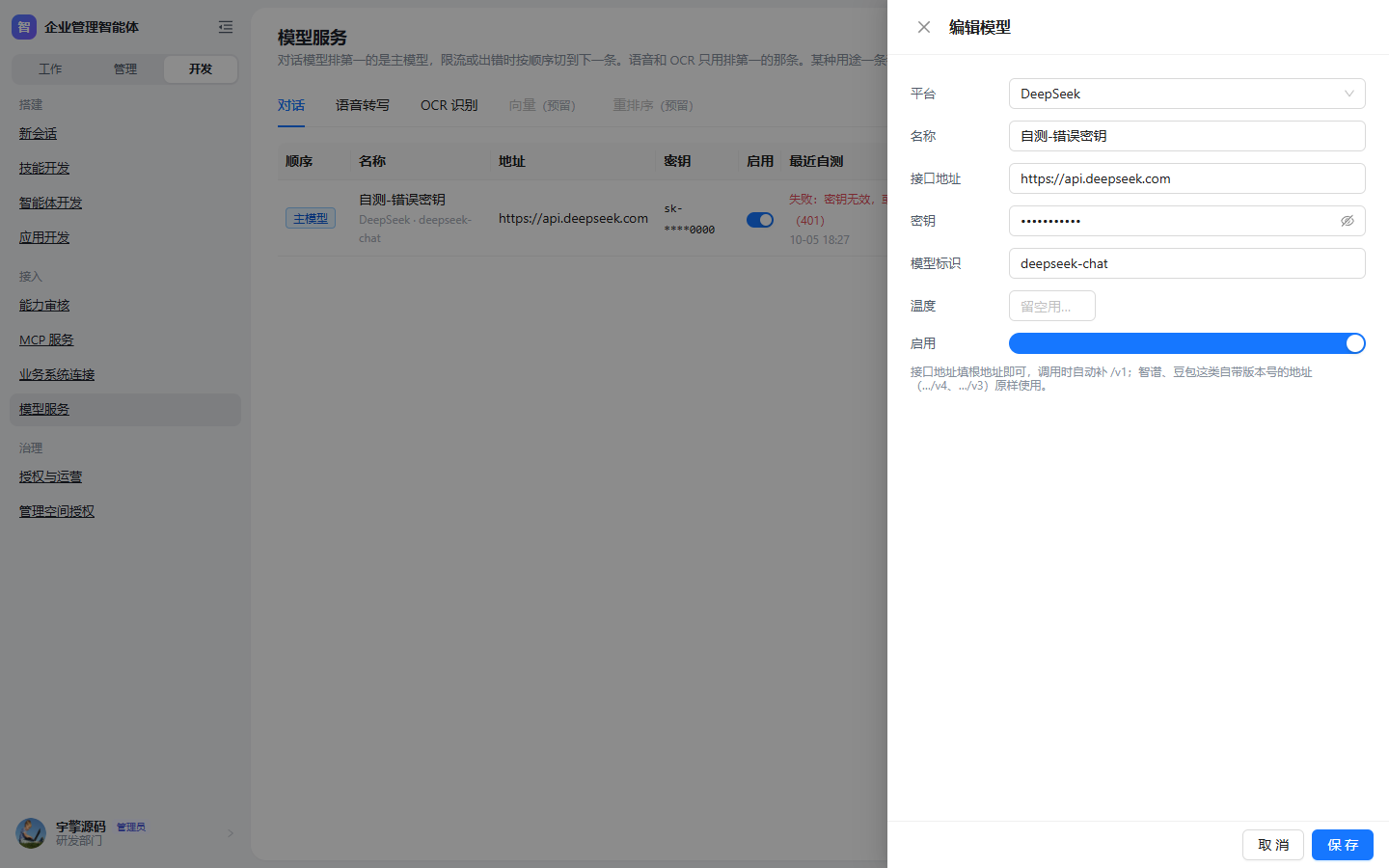Collapse the sidebar menu icon

pos(226,27)
